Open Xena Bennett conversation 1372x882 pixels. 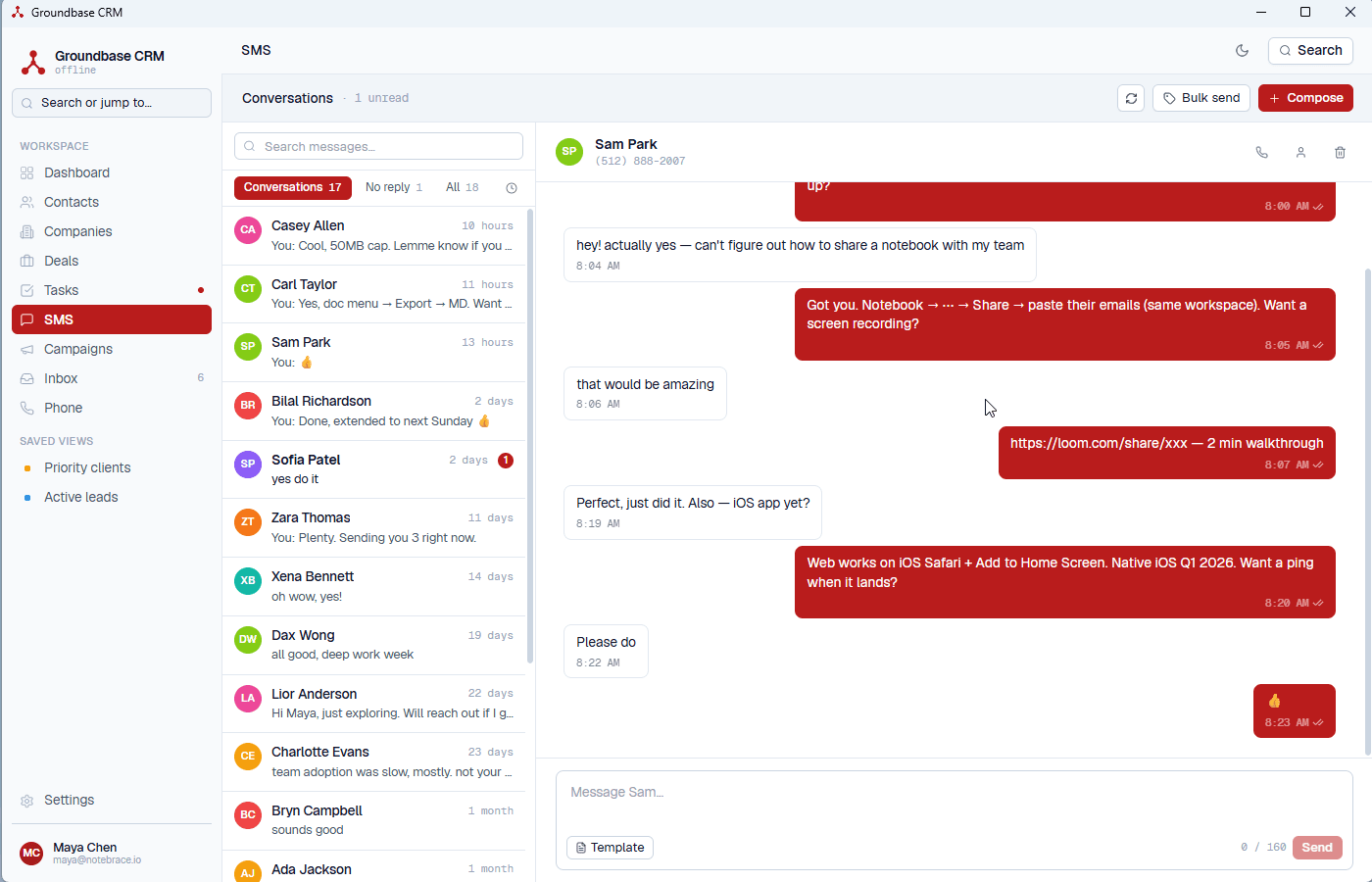pyautogui.click(x=374, y=587)
